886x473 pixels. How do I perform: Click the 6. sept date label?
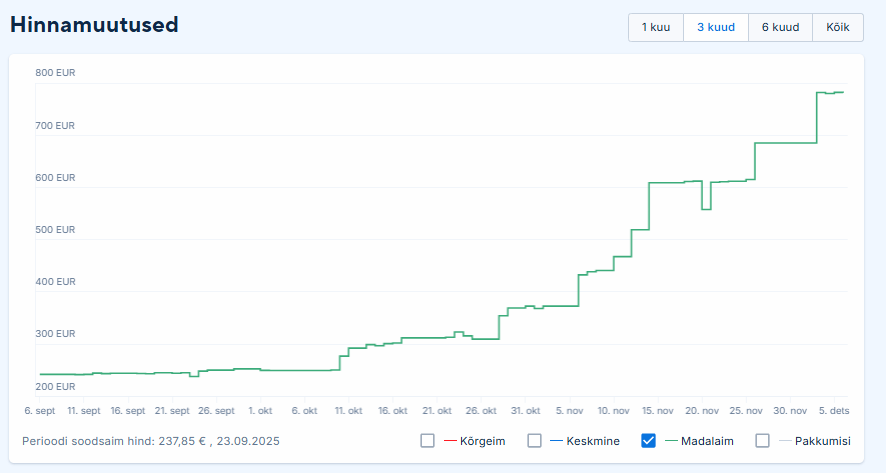click(x=41, y=411)
